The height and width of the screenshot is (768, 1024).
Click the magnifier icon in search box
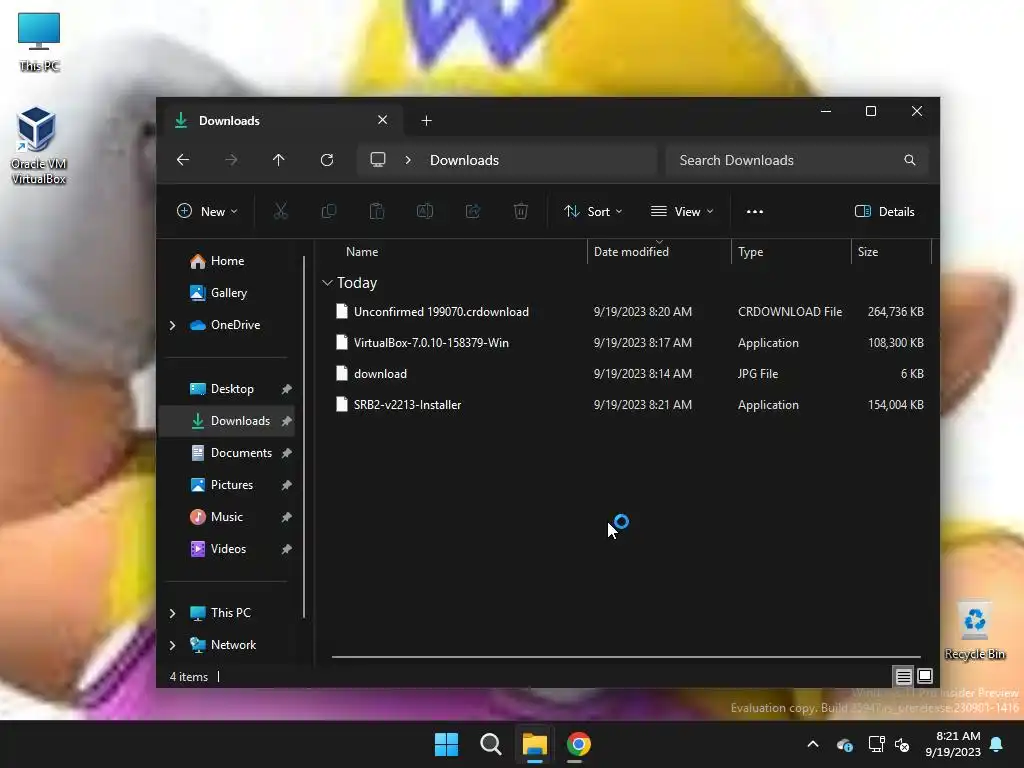point(910,160)
